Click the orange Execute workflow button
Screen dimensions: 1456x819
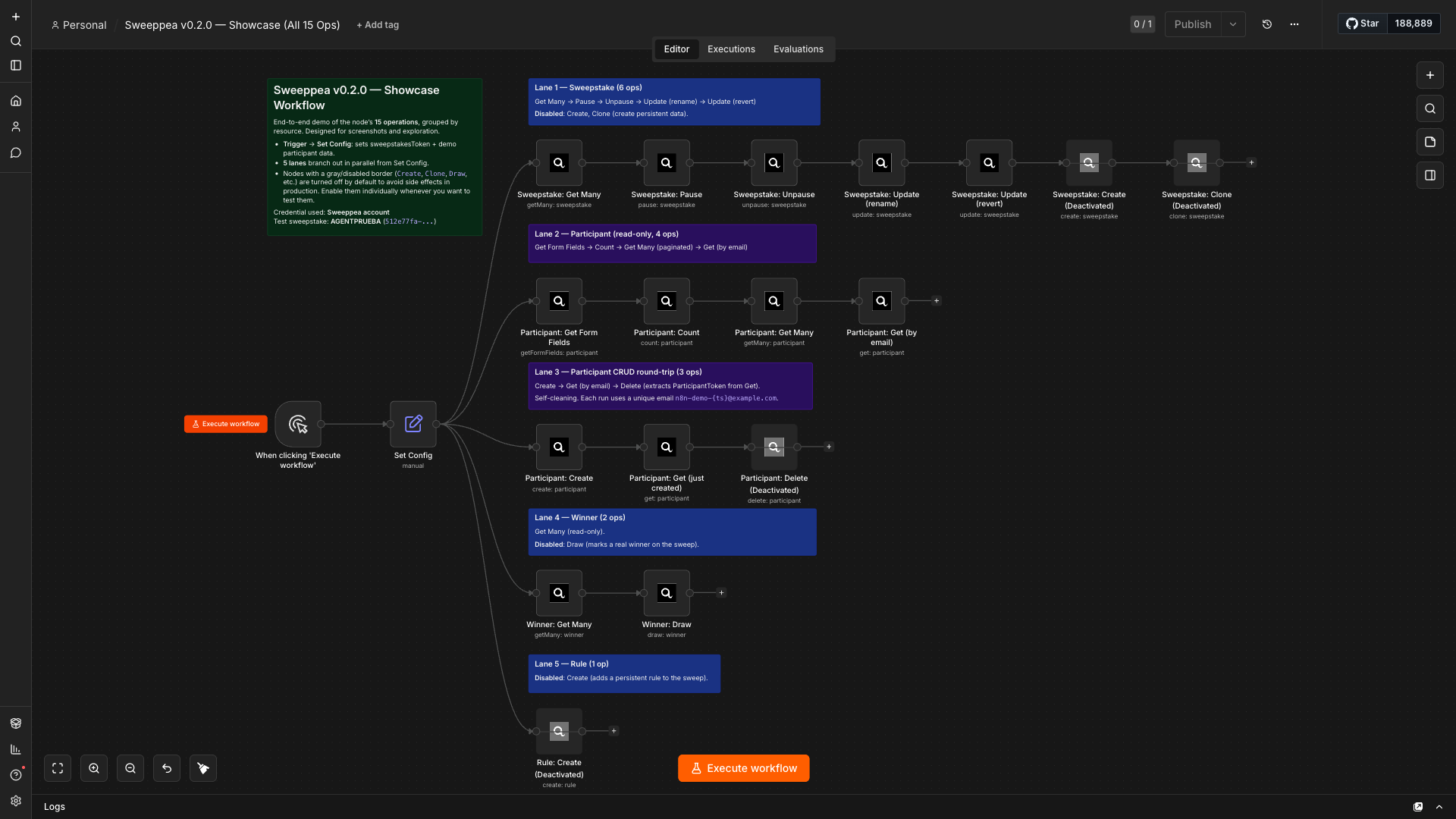tap(743, 768)
